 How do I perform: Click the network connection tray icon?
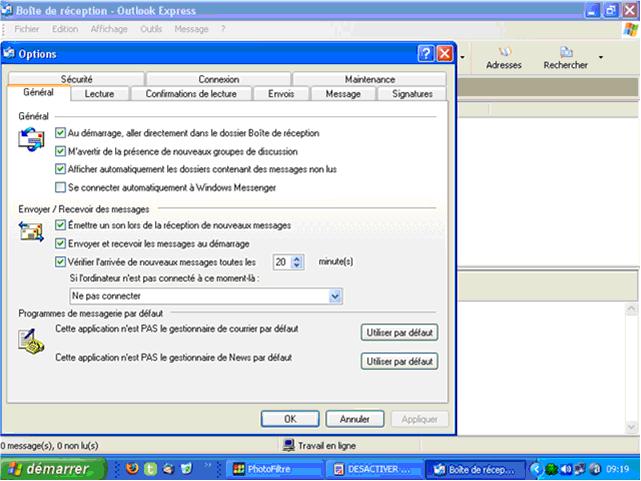pyautogui.click(x=579, y=469)
